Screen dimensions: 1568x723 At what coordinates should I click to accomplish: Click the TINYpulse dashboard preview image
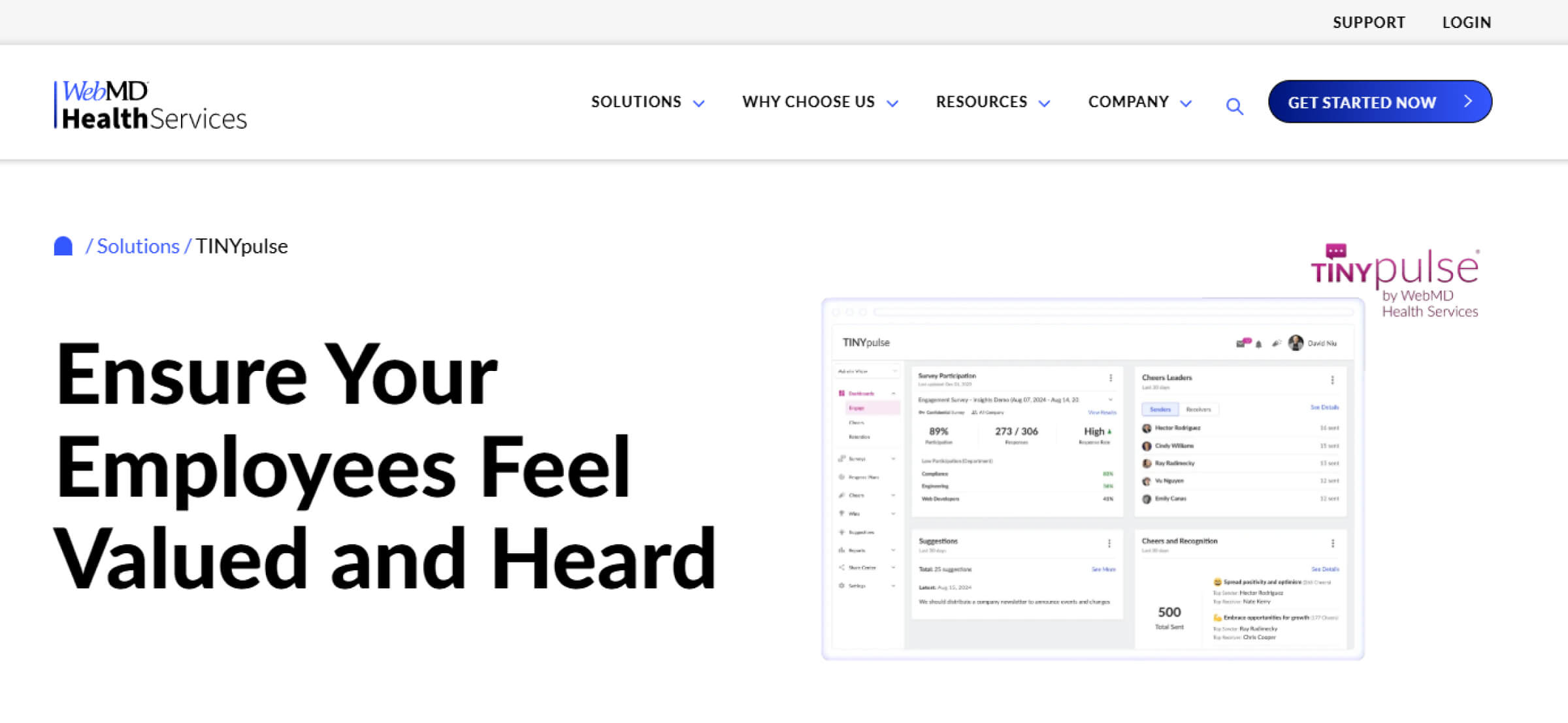coord(1092,496)
